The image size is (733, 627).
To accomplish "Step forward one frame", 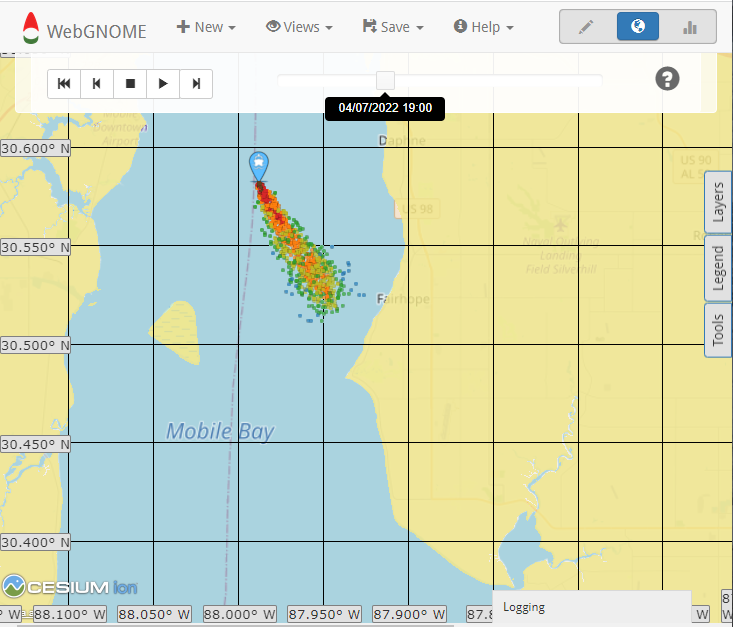I will coord(196,84).
